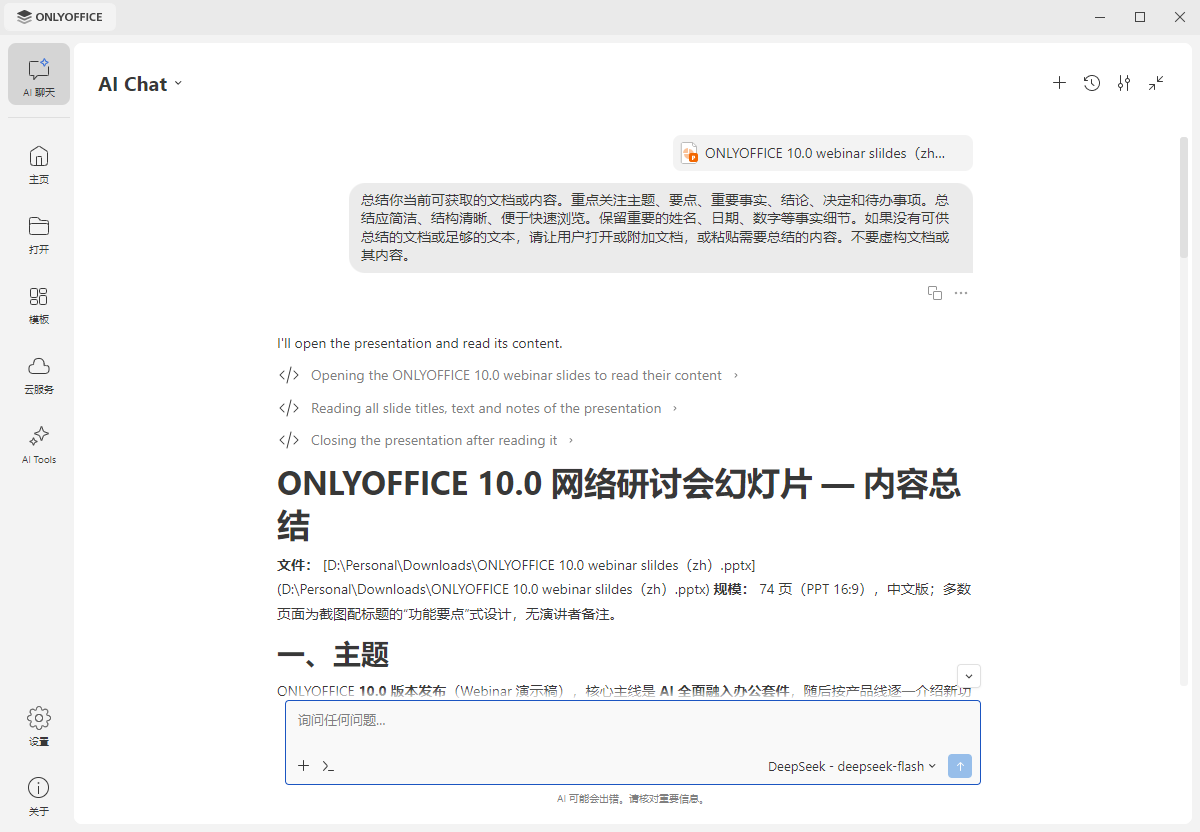Click the attached pptx file chip
The width and height of the screenshot is (1200, 832).
coord(823,153)
